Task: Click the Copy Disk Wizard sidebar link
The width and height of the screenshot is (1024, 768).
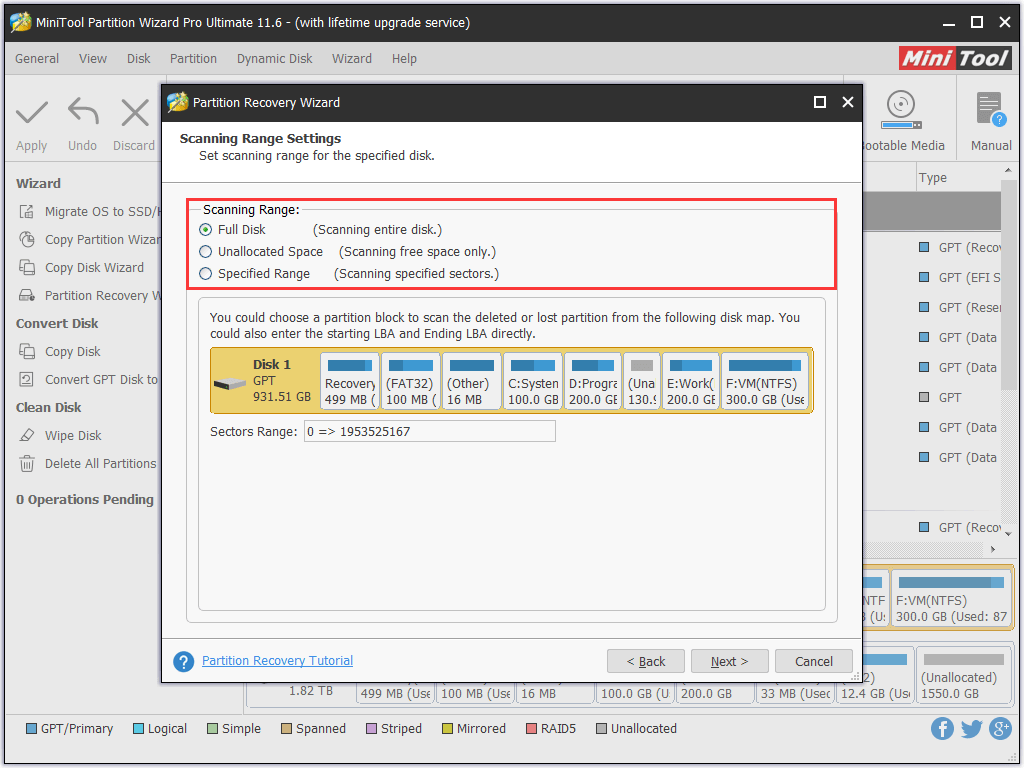Action: pyautogui.click(x=94, y=268)
